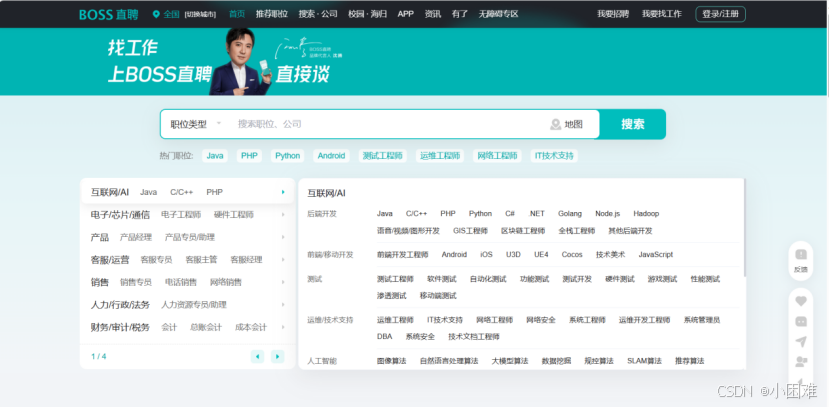Image resolution: width=829 pixels, height=407 pixels.
Task: Select the 测试工程师 hot position tag
Action: coord(382,156)
